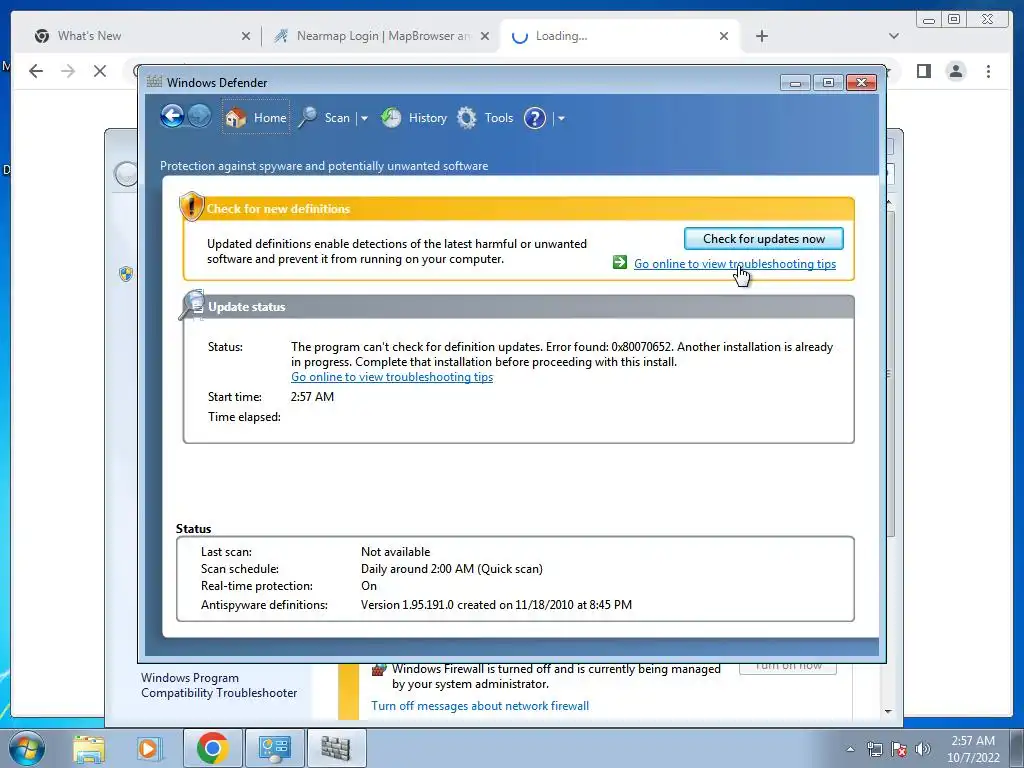Close the Nearmap Login tab
Viewport: 1024px width, 768px height.
(x=485, y=36)
